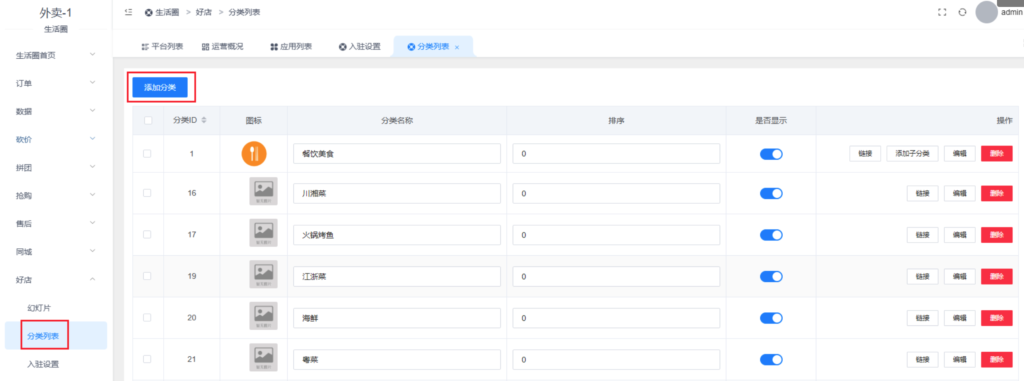
Task: Check the box for category ID 16
Action: coord(147,193)
